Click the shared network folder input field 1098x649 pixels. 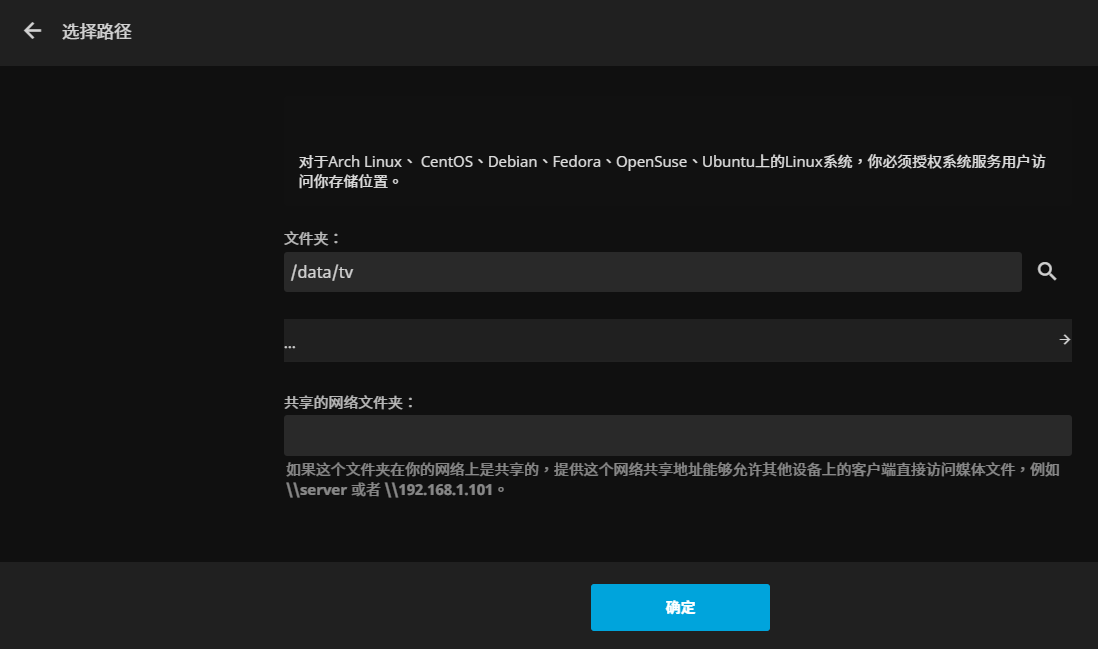point(678,435)
